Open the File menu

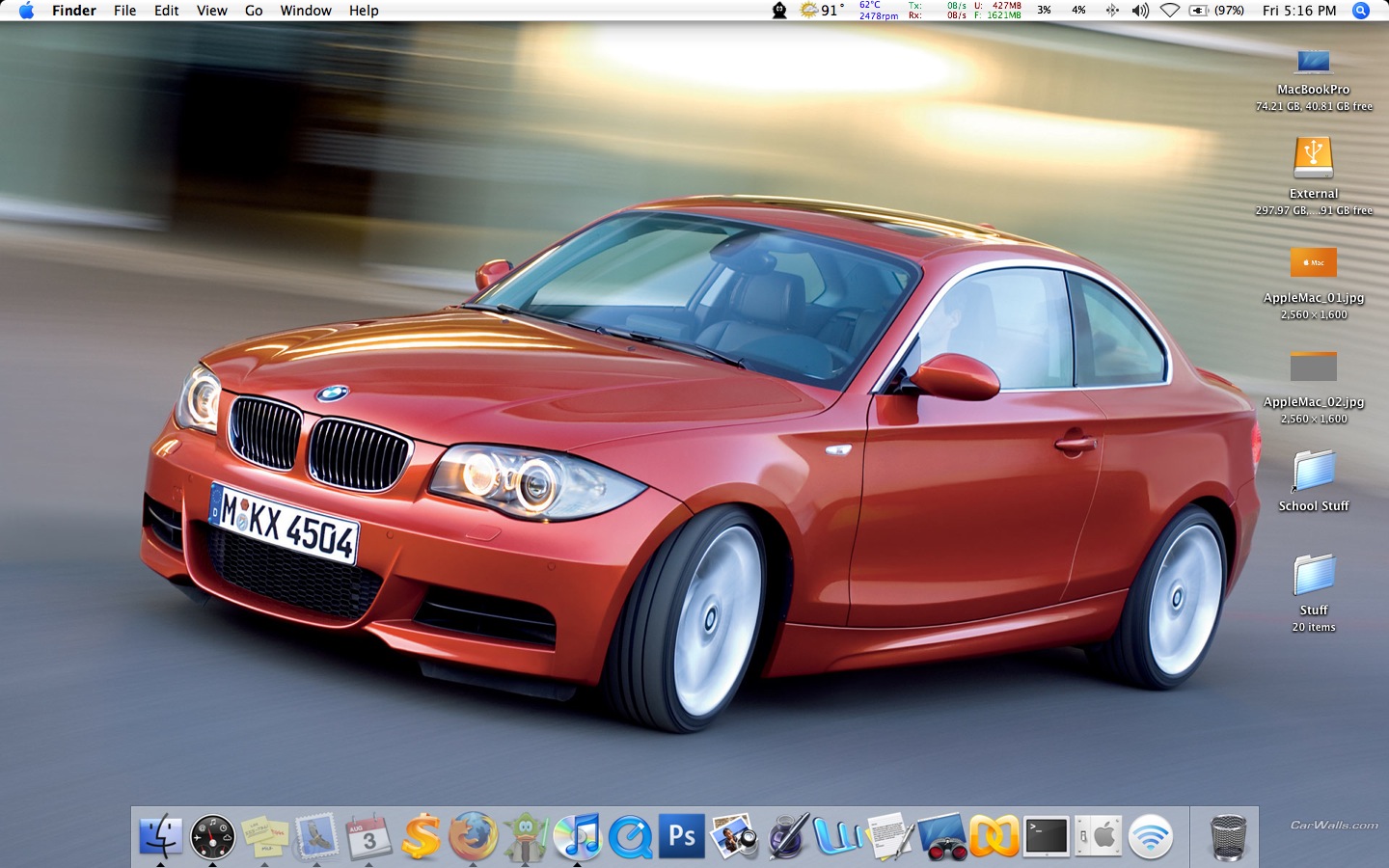(124, 11)
